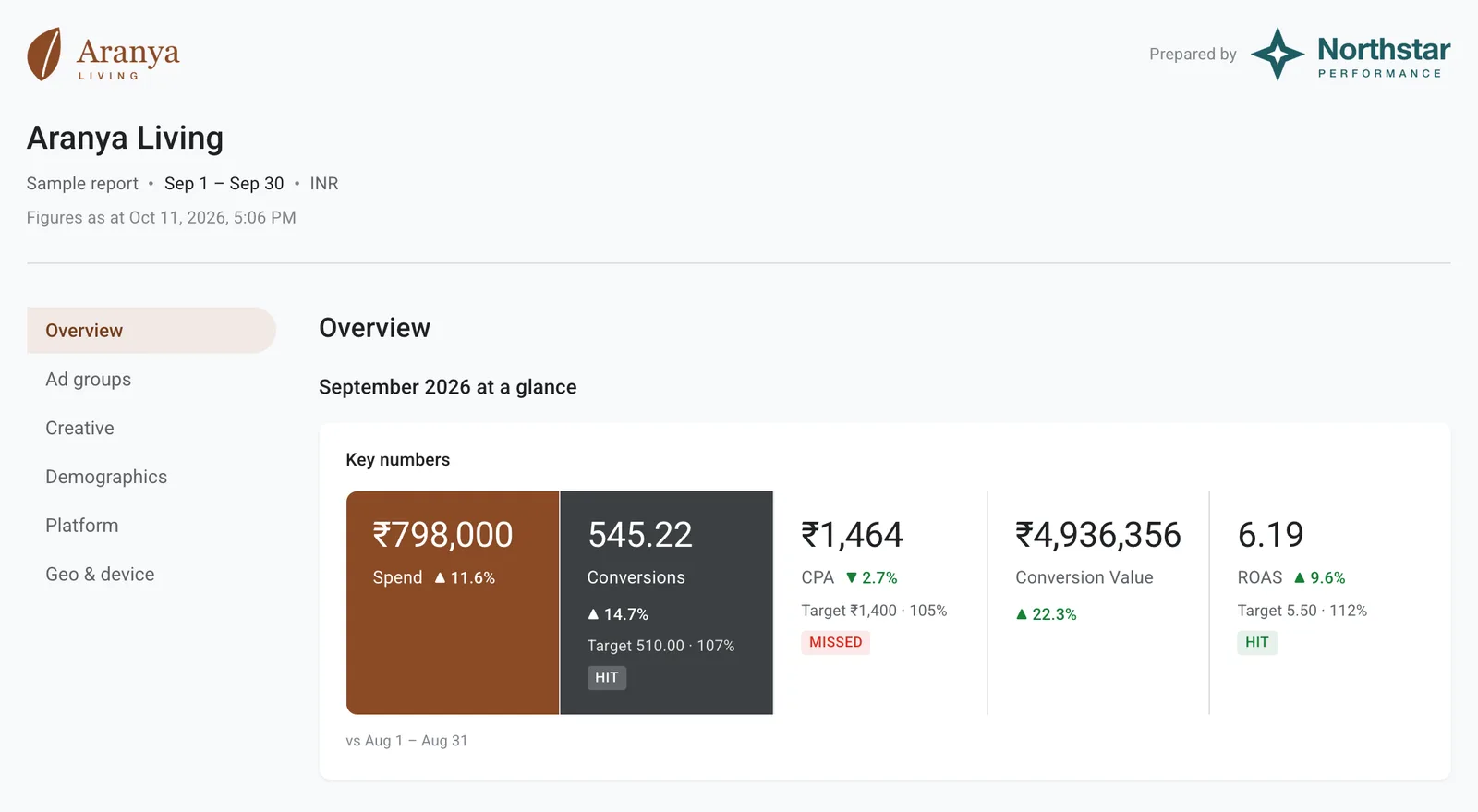Viewport: 1478px width, 812px height.
Task: Open the Overview section in sidebar
Action: (151, 331)
